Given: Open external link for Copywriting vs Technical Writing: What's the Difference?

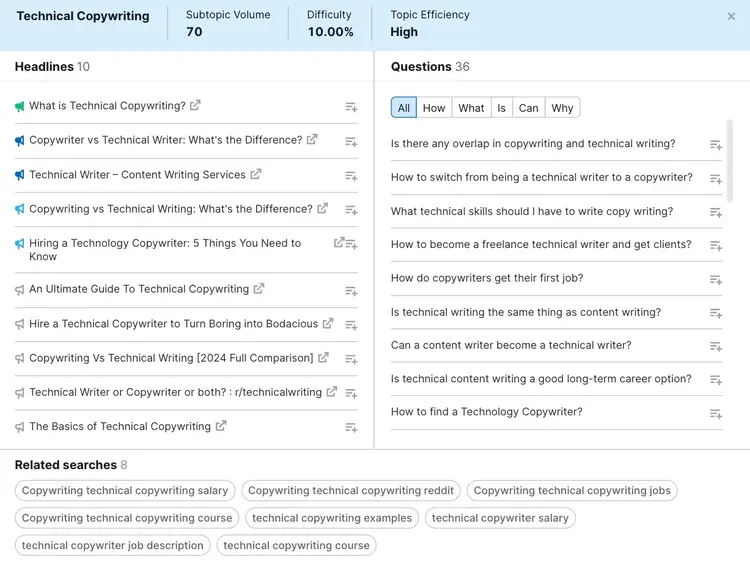Looking at the screenshot, I should [x=322, y=209].
